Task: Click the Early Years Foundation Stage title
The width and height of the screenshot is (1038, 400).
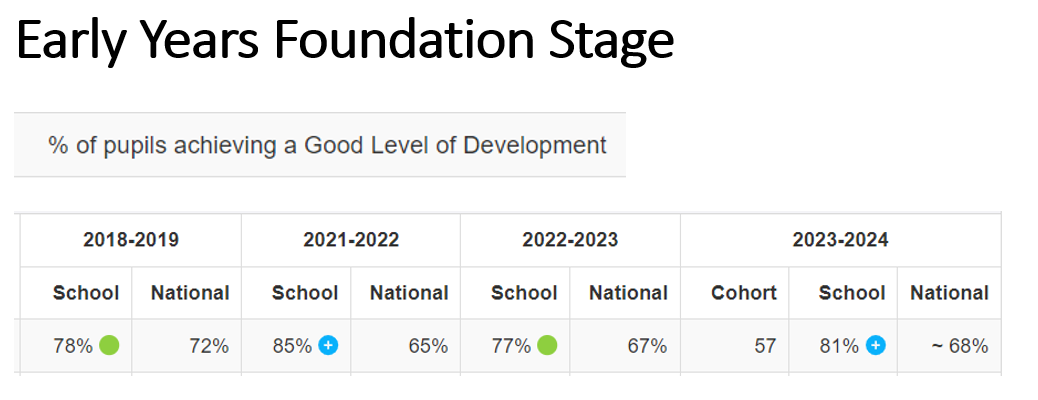Action: [x=345, y=41]
